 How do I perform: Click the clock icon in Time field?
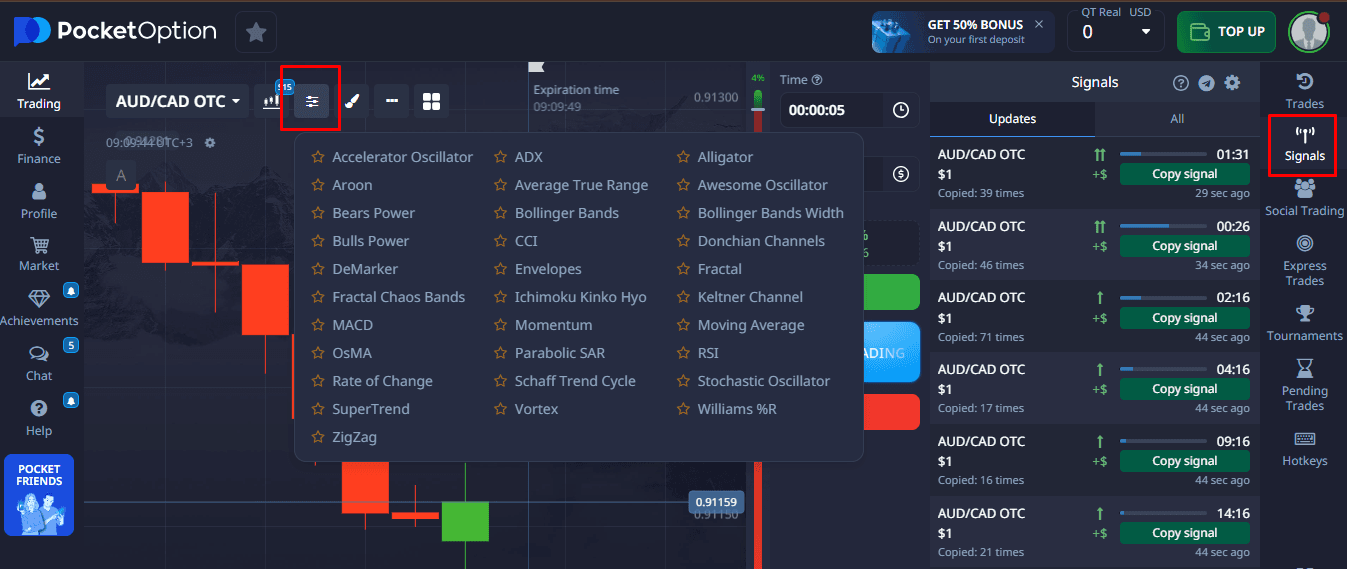[901, 110]
